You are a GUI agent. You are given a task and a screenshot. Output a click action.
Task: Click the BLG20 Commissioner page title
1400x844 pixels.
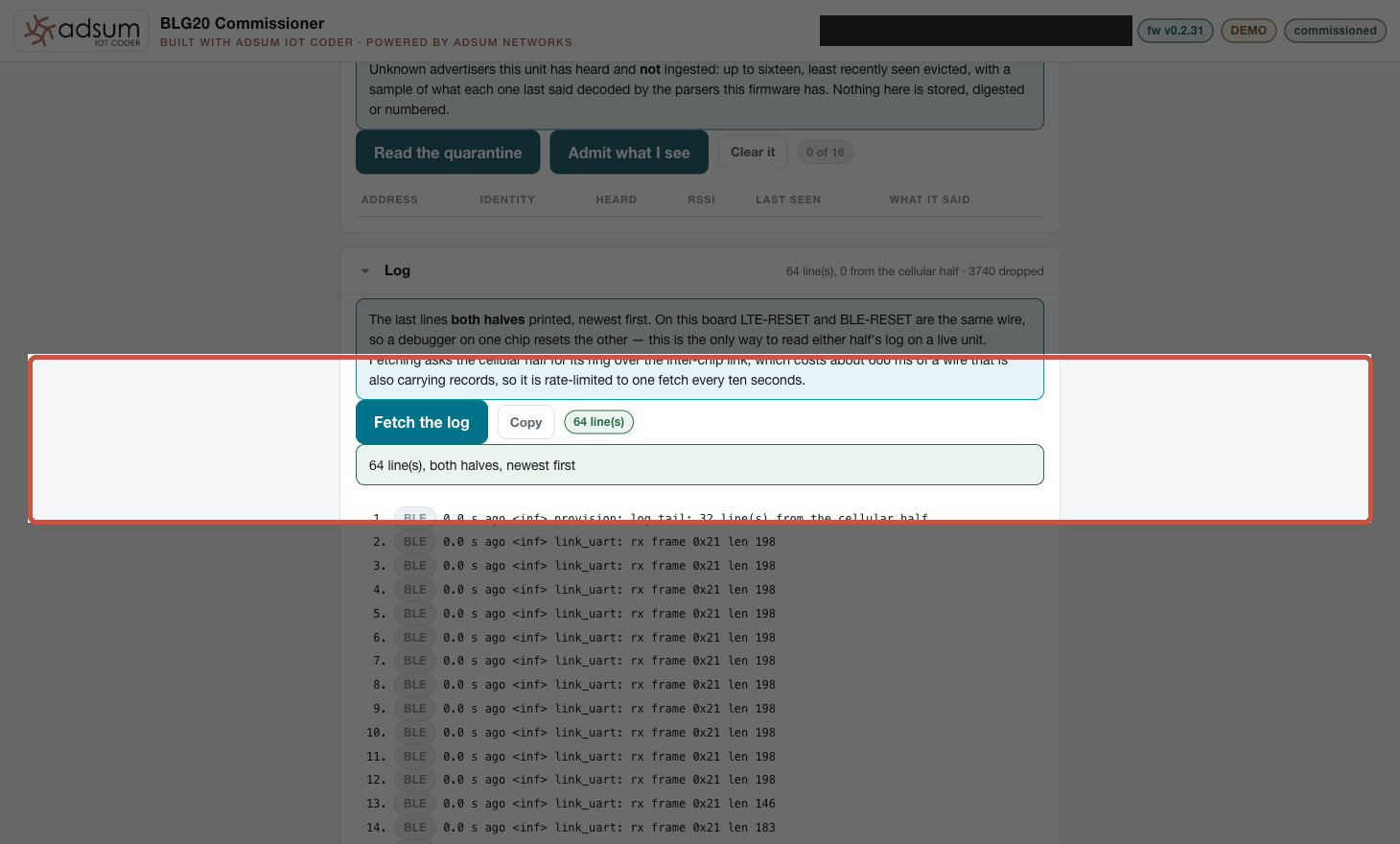[x=242, y=23]
